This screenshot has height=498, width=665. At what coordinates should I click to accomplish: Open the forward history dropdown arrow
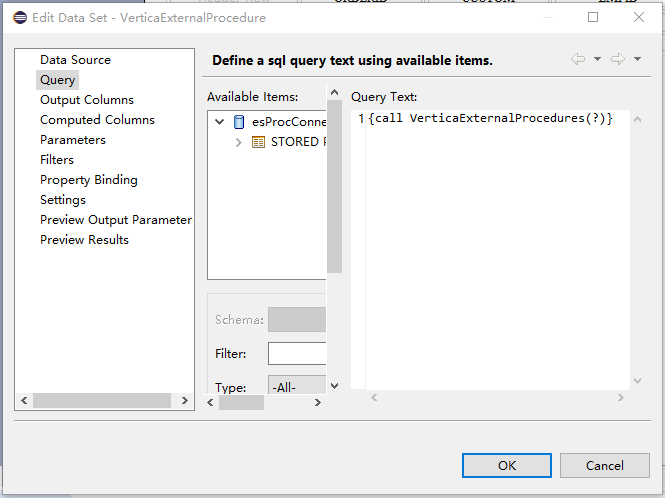637,60
